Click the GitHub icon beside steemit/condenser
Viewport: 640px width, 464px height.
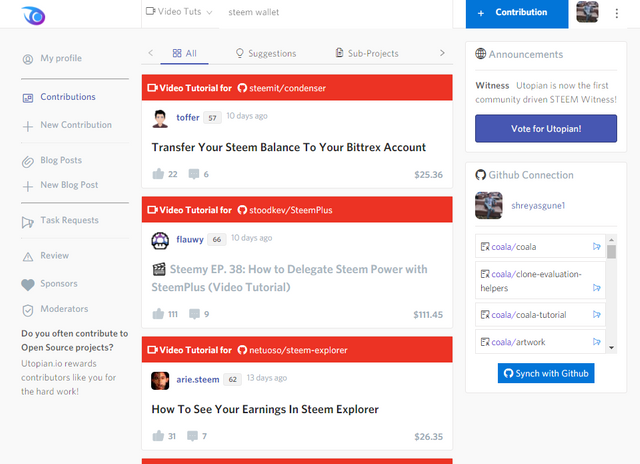(242, 88)
